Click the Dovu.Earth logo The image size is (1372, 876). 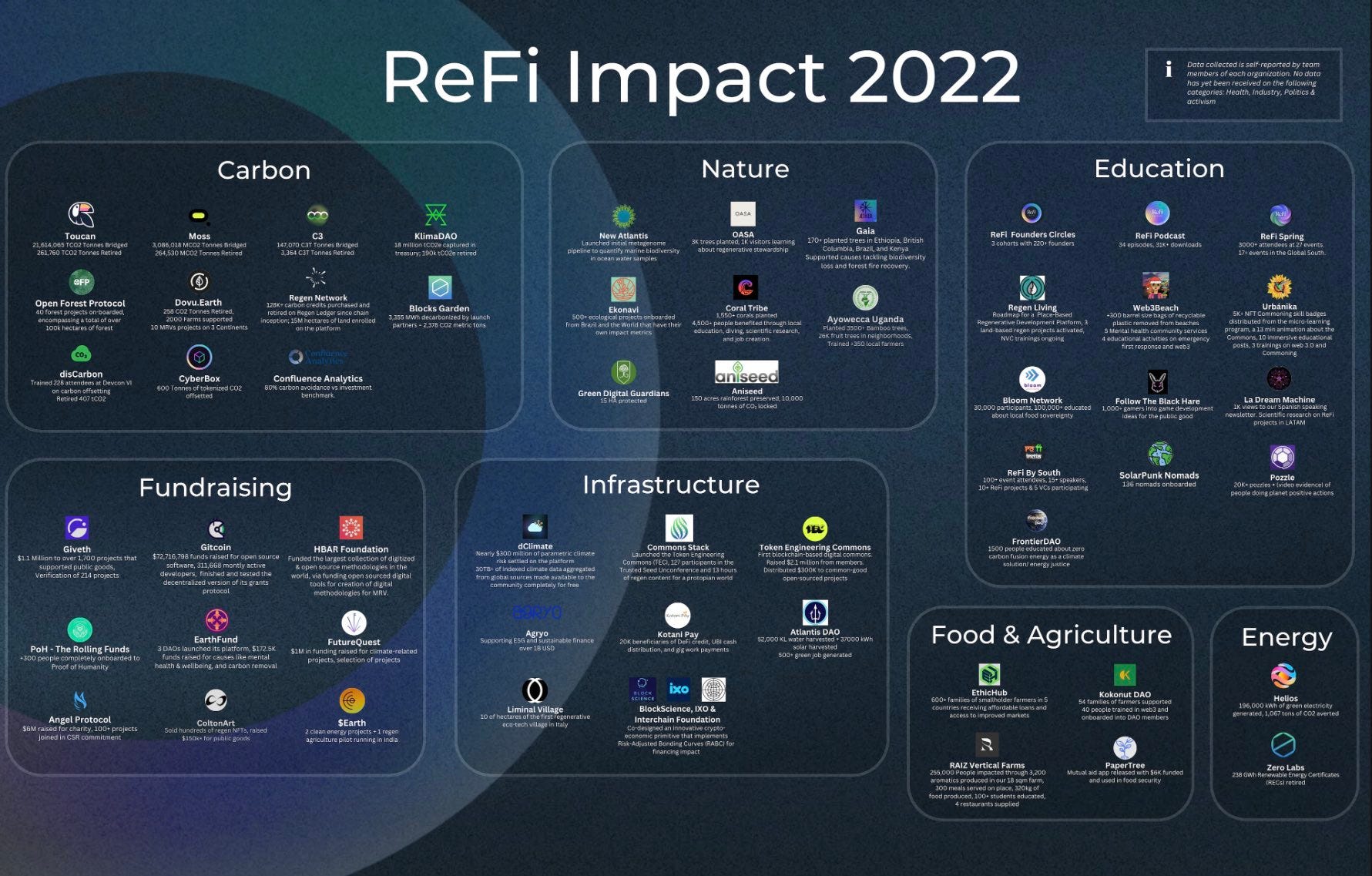[199, 282]
